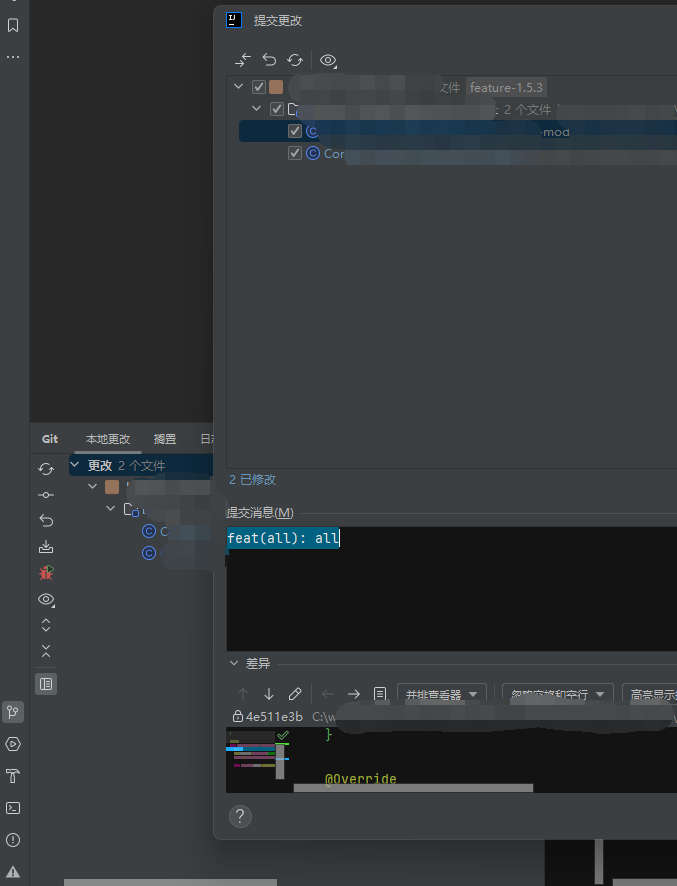Select the highlighted -mod file row
The width and height of the screenshot is (677, 886).
[x=458, y=131]
